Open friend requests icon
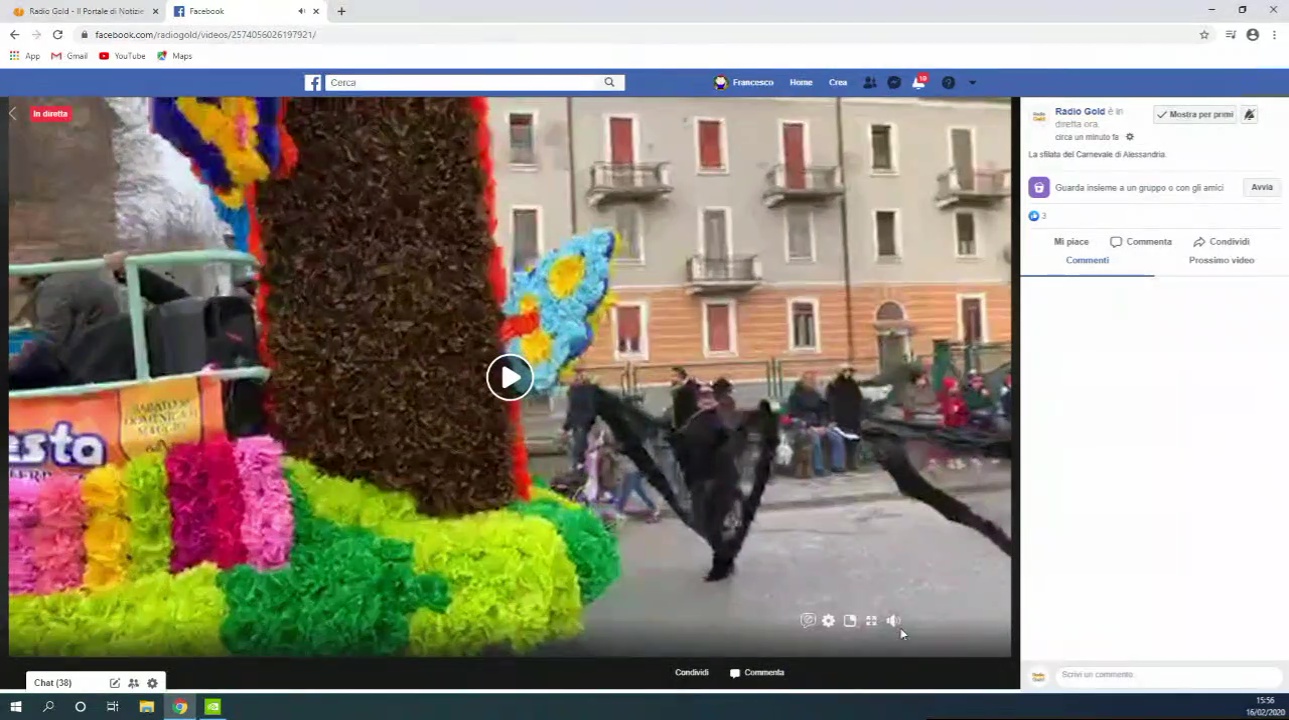Viewport: 1289px width, 720px height. (x=869, y=83)
